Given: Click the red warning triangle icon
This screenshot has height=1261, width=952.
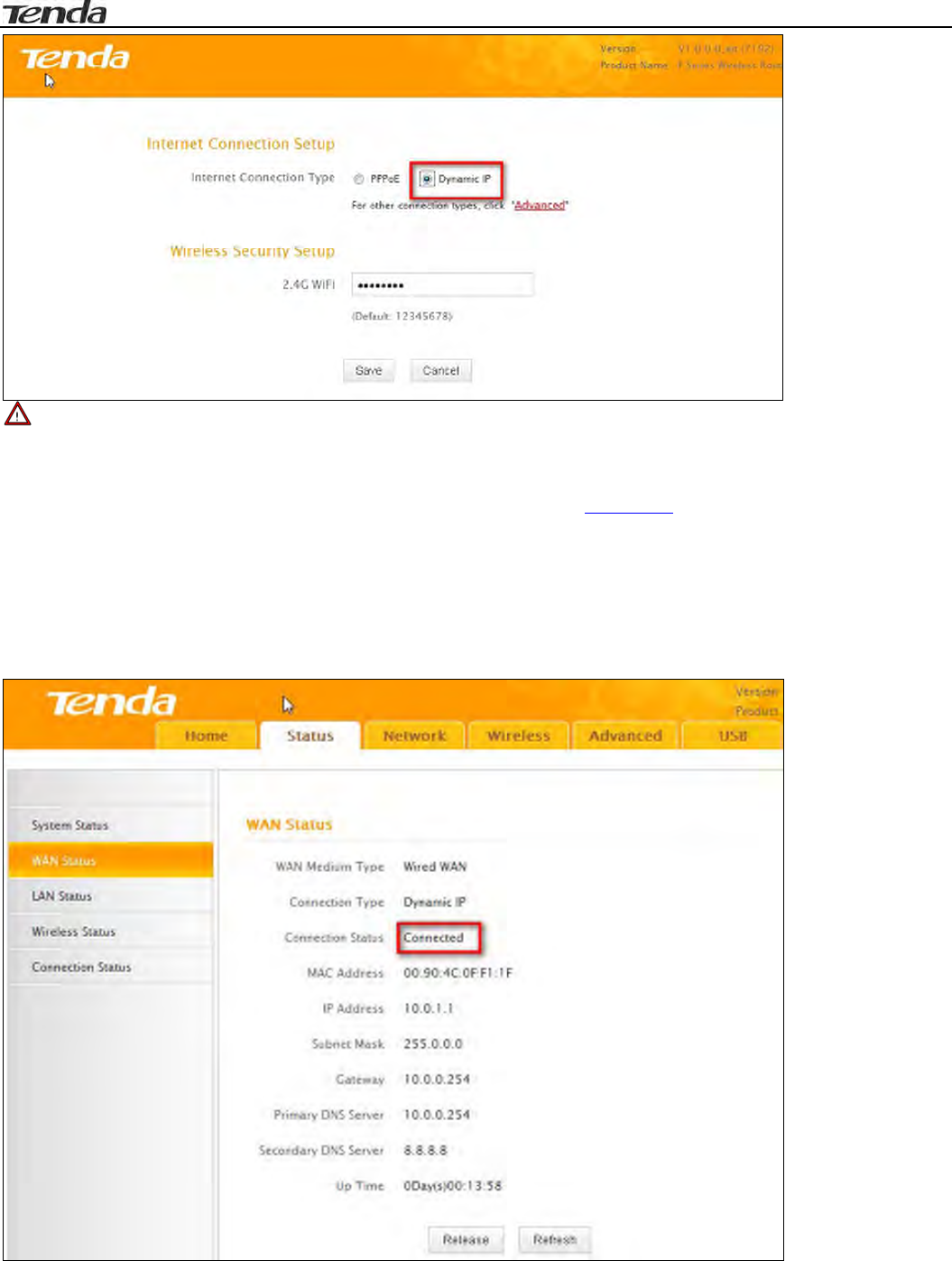Looking at the screenshot, I should coord(17,414).
